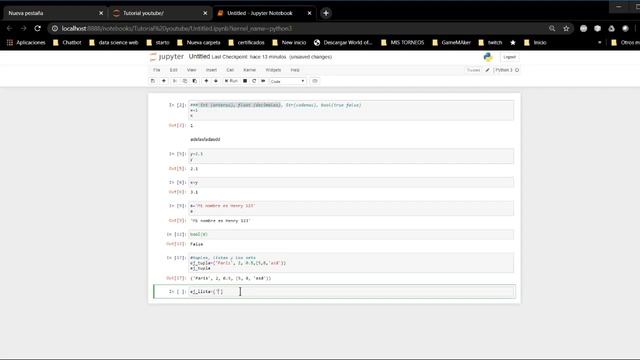Run the selected cell with Run button
640x360 pixels.
tap(231, 81)
